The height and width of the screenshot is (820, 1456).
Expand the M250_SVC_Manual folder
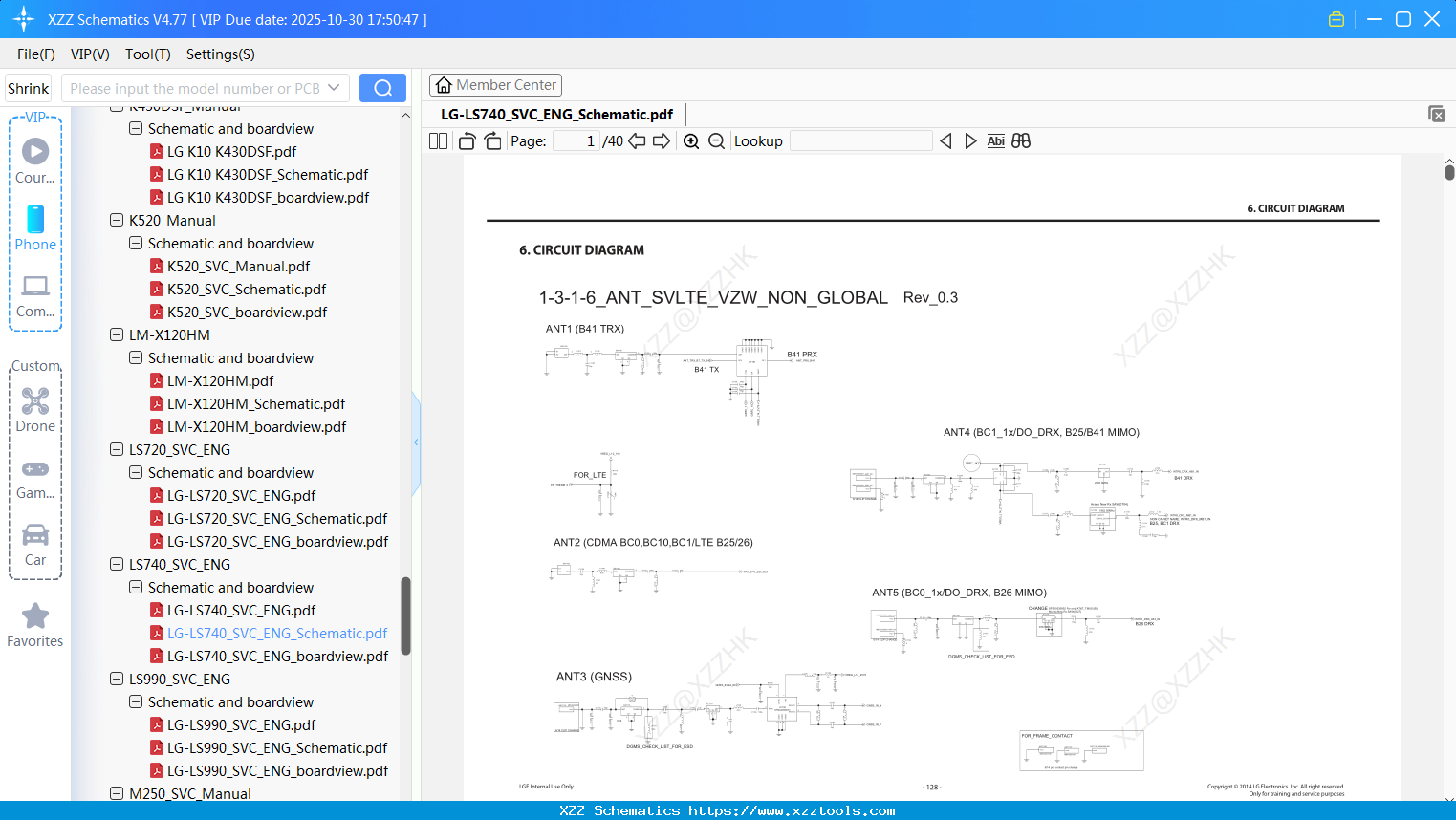click(116, 793)
